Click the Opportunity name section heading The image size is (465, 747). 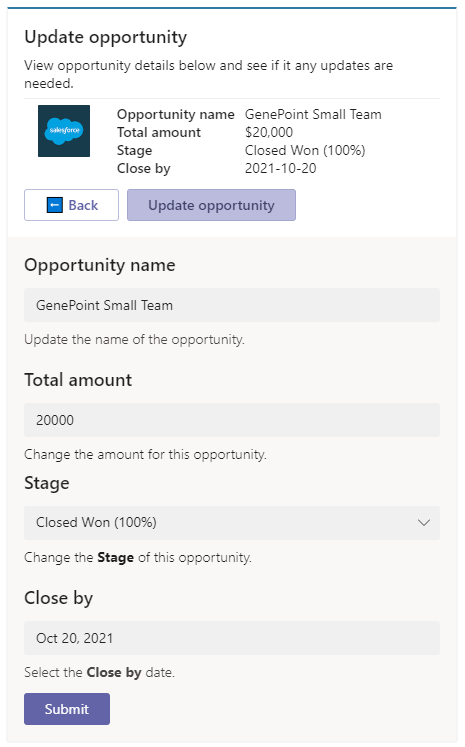pos(100,265)
